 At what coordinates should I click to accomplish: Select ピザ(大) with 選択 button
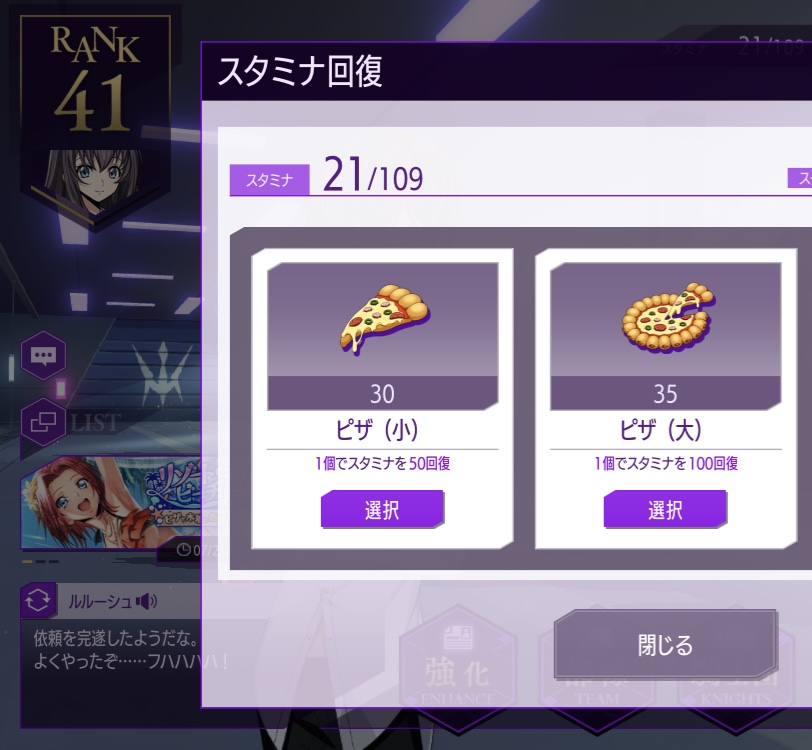click(665, 510)
